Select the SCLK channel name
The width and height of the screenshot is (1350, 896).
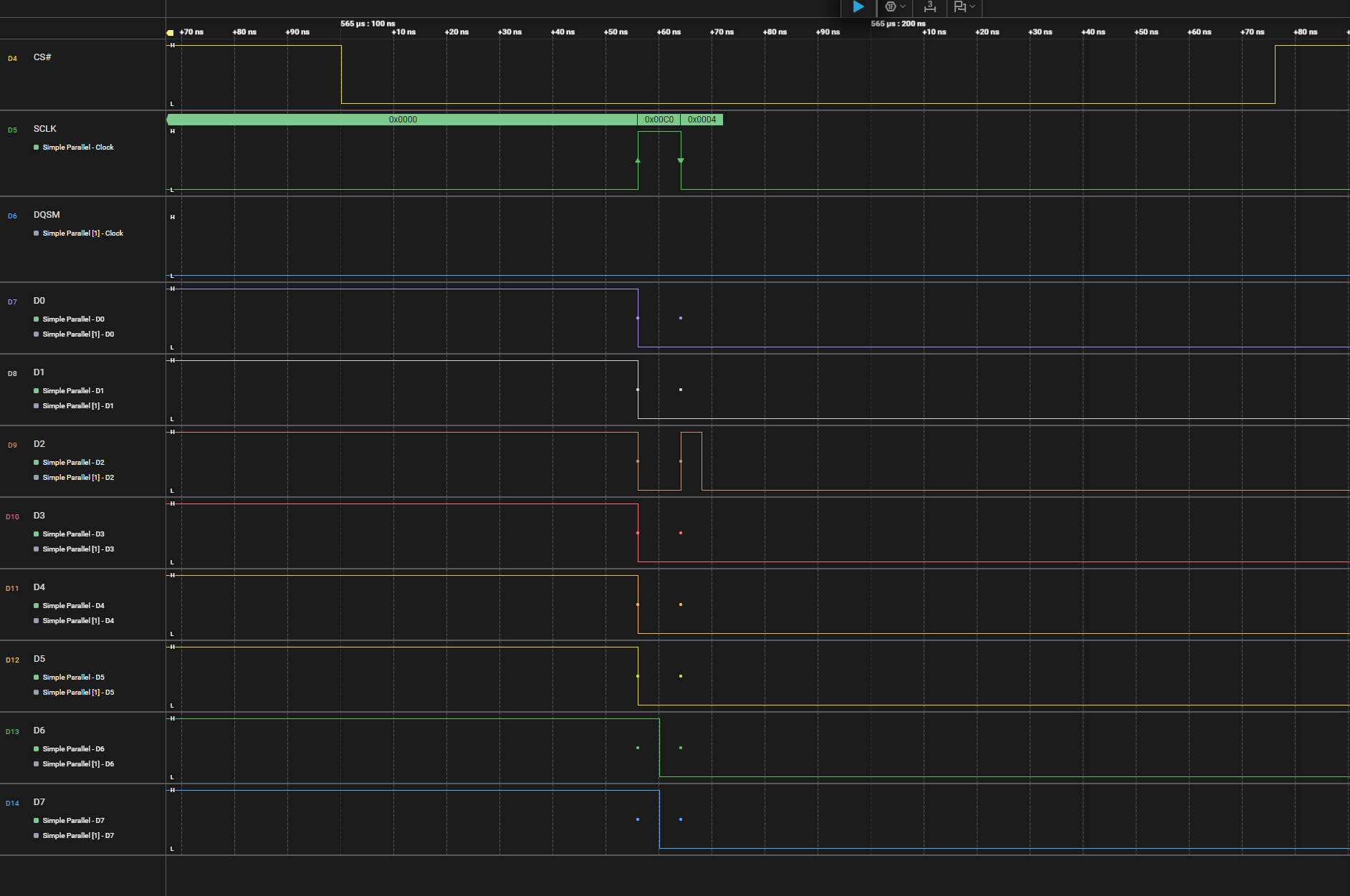click(x=44, y=129)
